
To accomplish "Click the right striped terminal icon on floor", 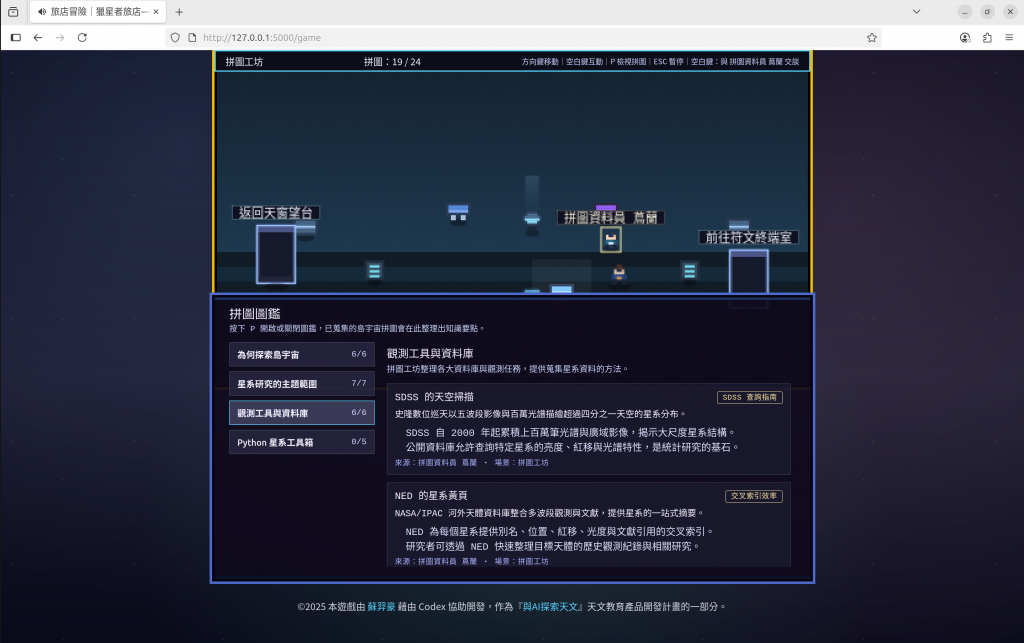I will click(690, 271).
